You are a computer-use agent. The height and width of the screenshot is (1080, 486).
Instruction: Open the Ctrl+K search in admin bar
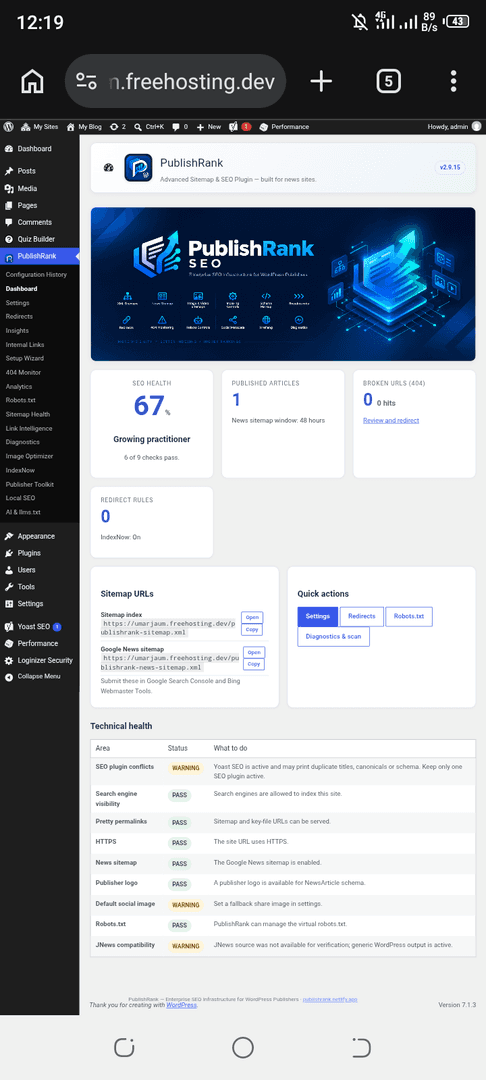(x=149, y=127)
